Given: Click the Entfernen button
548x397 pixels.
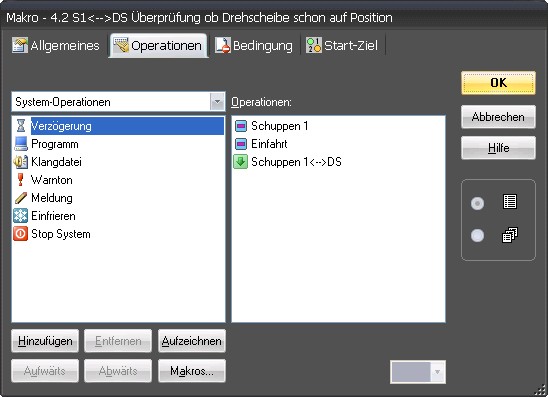Looking at the screenshot, I should click(118, 341).
